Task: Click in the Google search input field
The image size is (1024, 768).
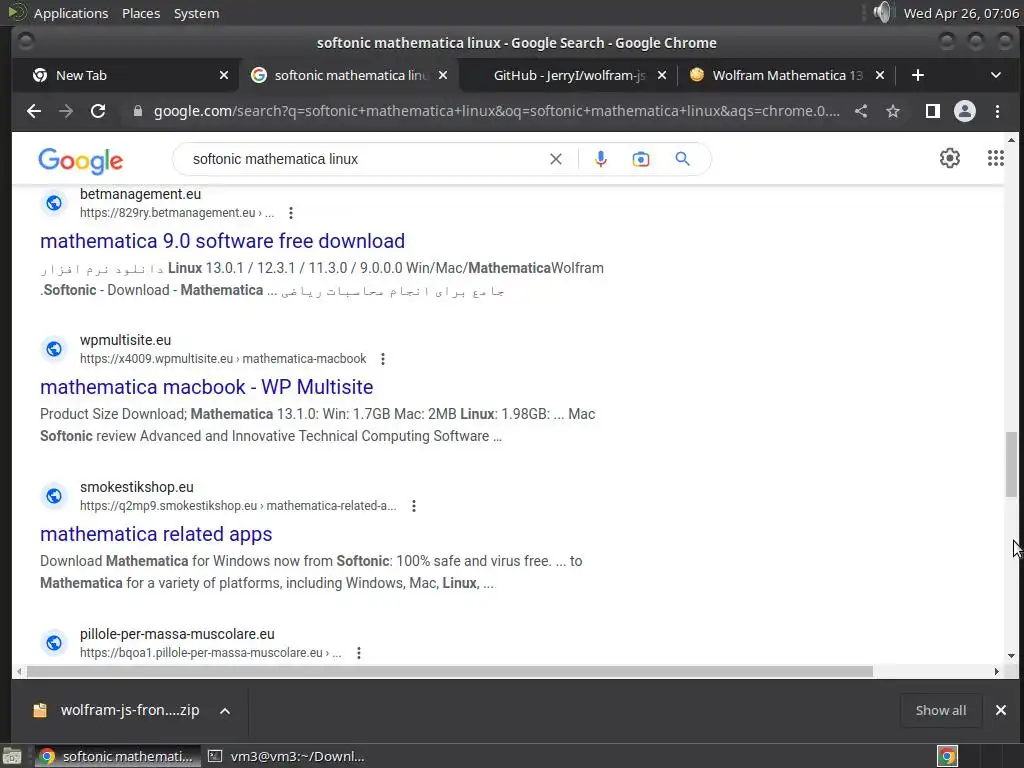Action: click(366, 159)
